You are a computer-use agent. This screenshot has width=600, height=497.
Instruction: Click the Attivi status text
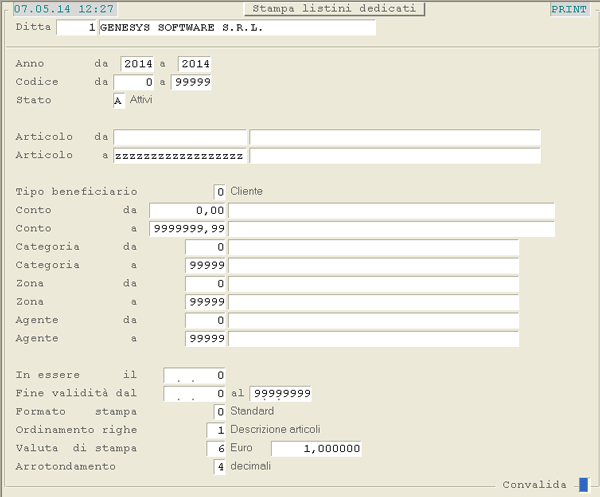click(141, 100)
